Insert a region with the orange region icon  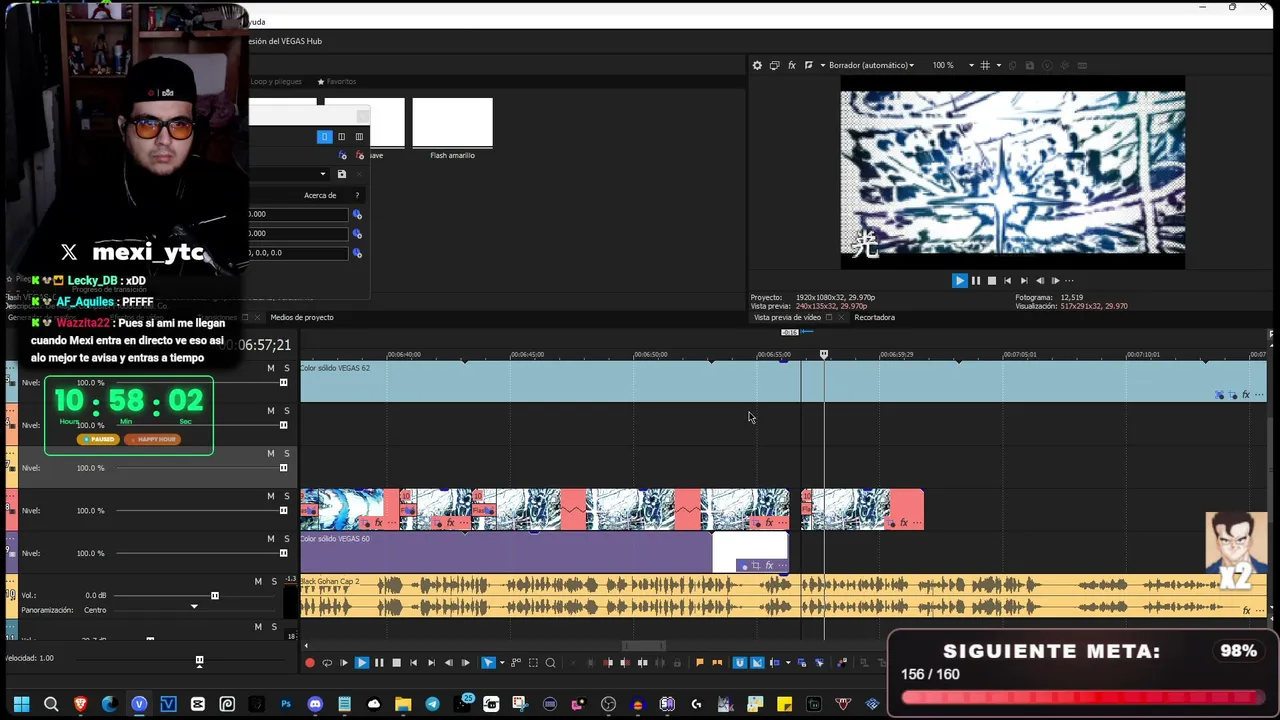pos(716,663)
